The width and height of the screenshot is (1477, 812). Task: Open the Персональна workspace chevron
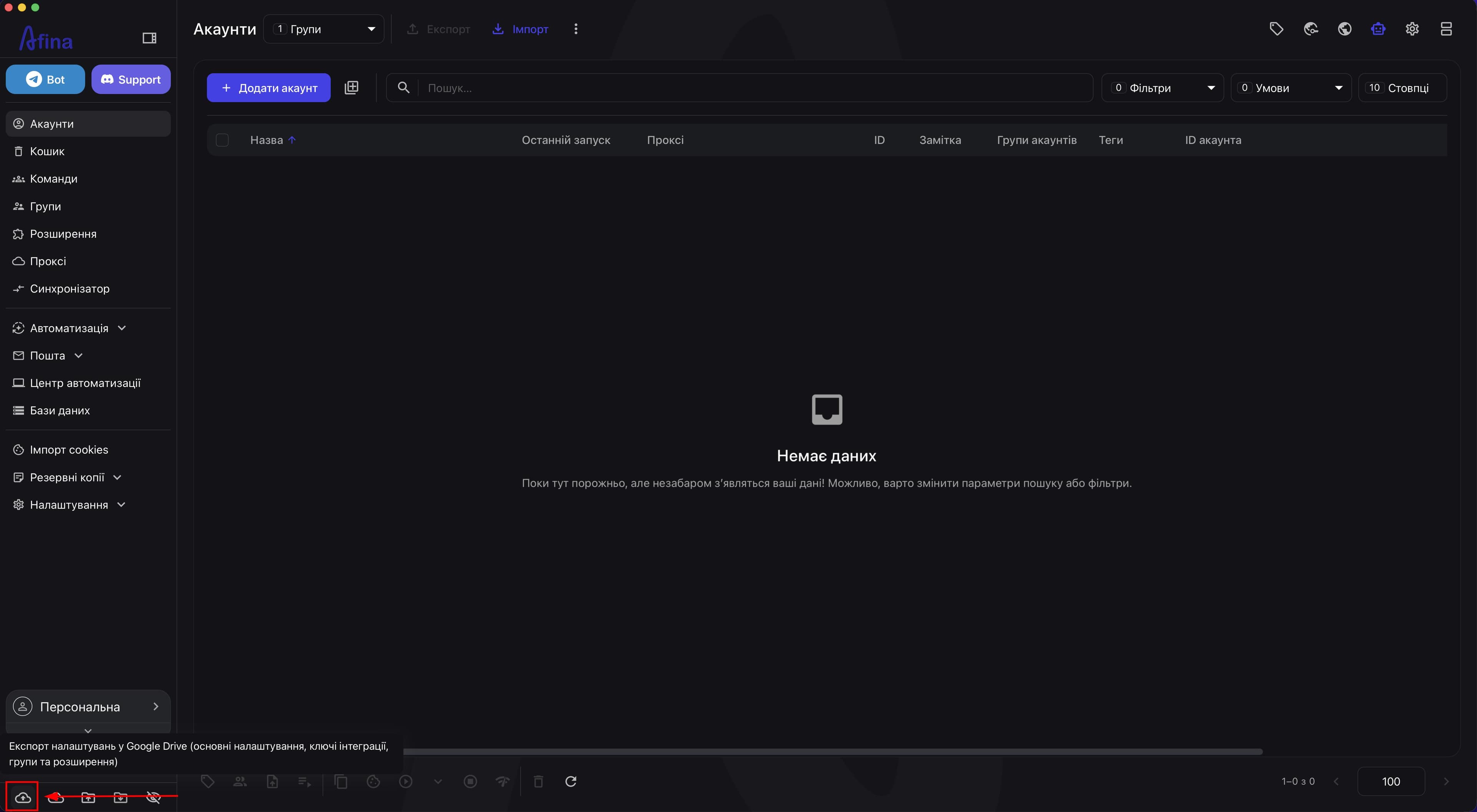(155, 707)
